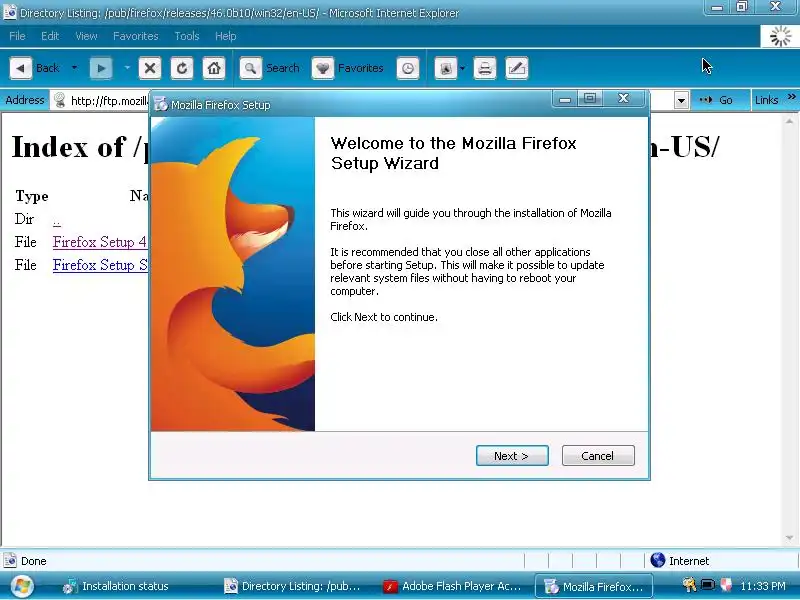
Task: Open the View menu
Action: click(x=86, y=36)
